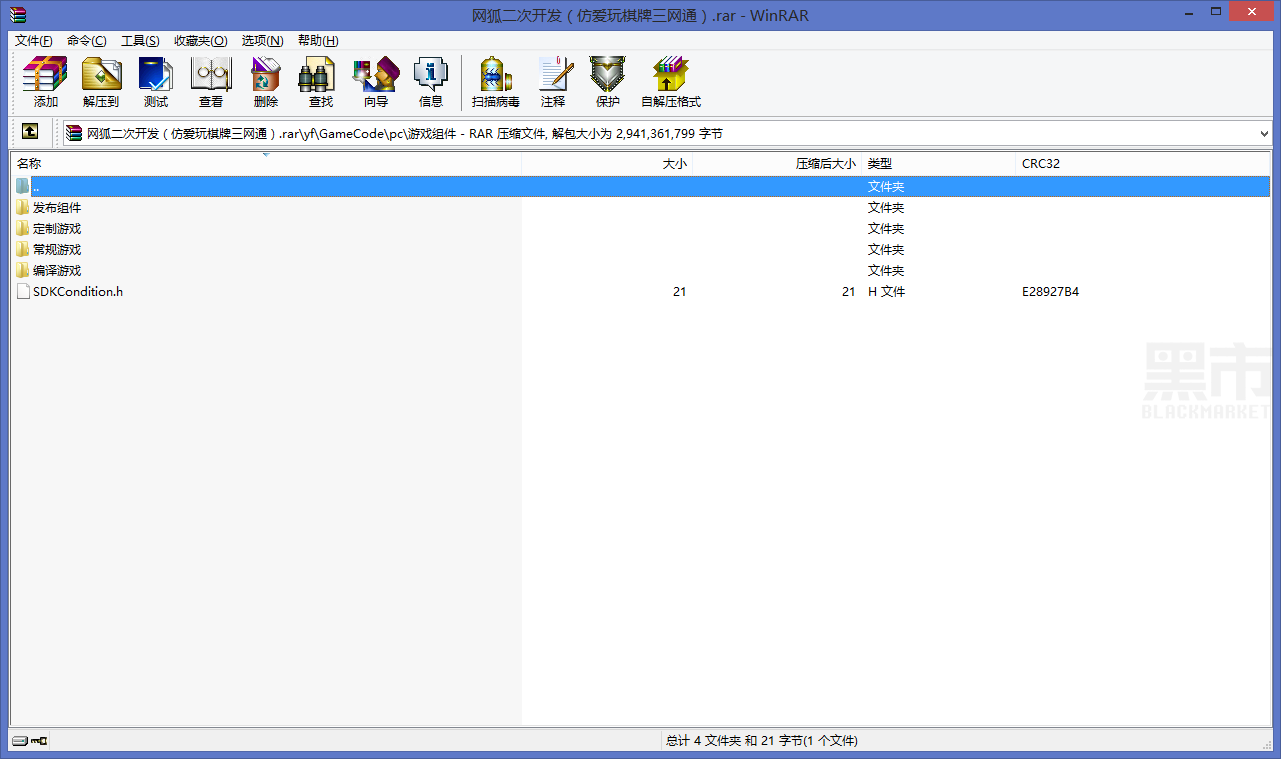Select the 常规游戏 folder icon

23,250
